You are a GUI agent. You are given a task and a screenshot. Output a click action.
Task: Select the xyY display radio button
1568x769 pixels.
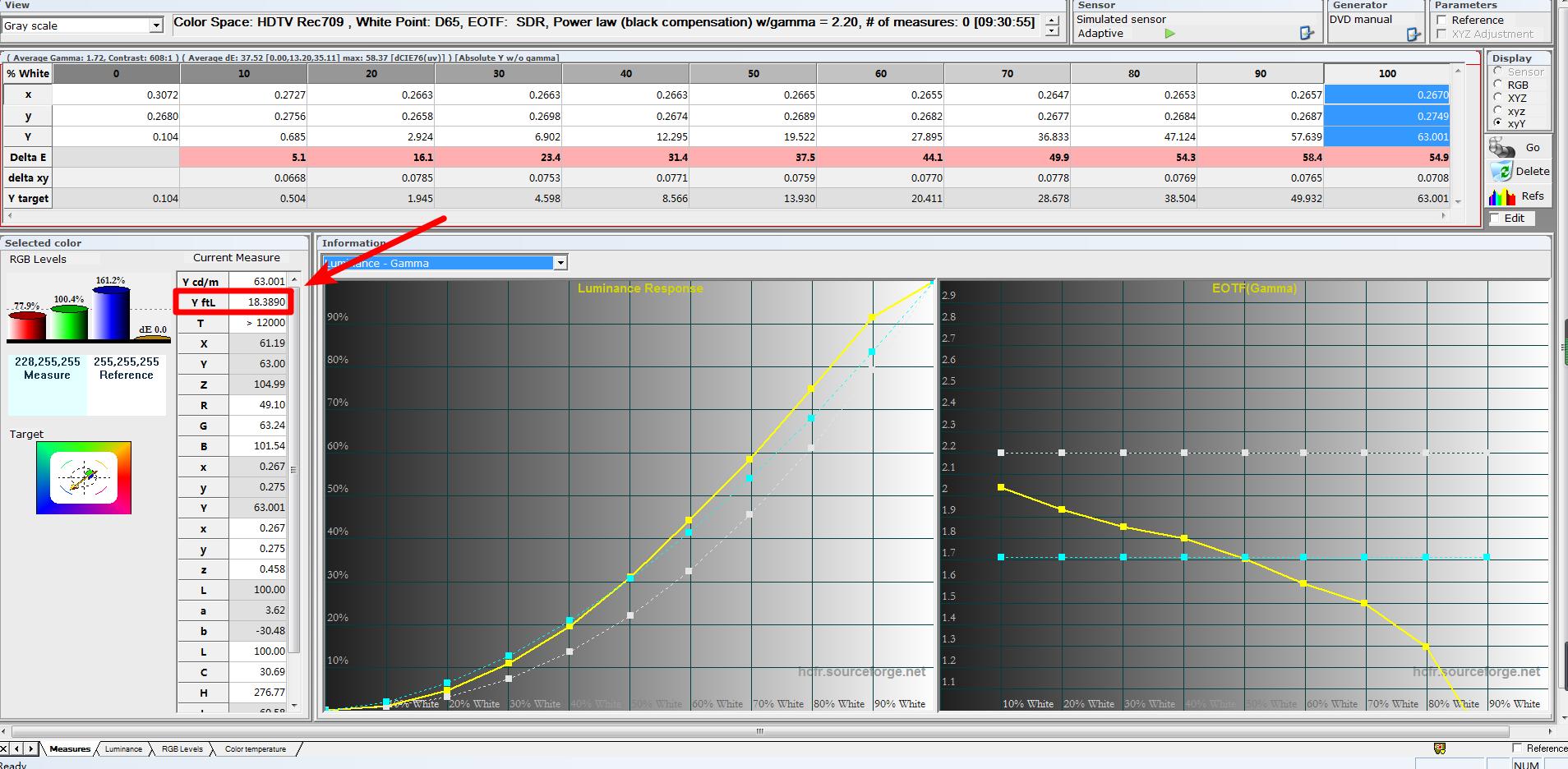click(1498, 123)
